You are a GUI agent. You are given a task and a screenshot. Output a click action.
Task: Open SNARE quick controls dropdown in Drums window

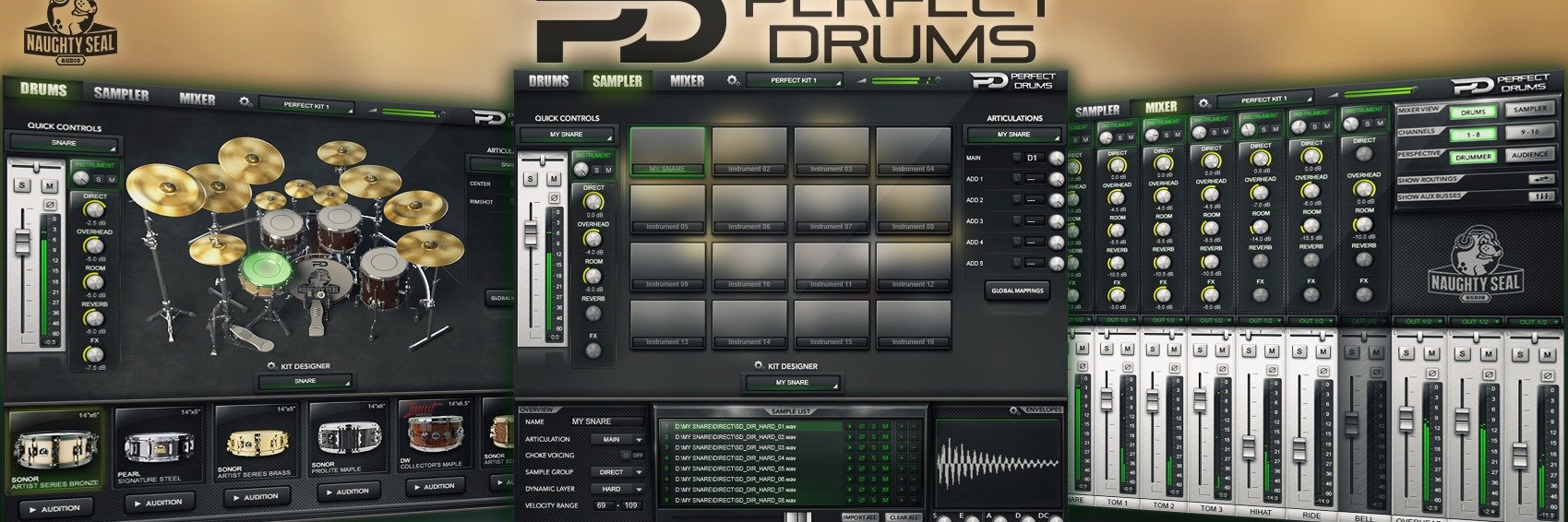[64, 144]
